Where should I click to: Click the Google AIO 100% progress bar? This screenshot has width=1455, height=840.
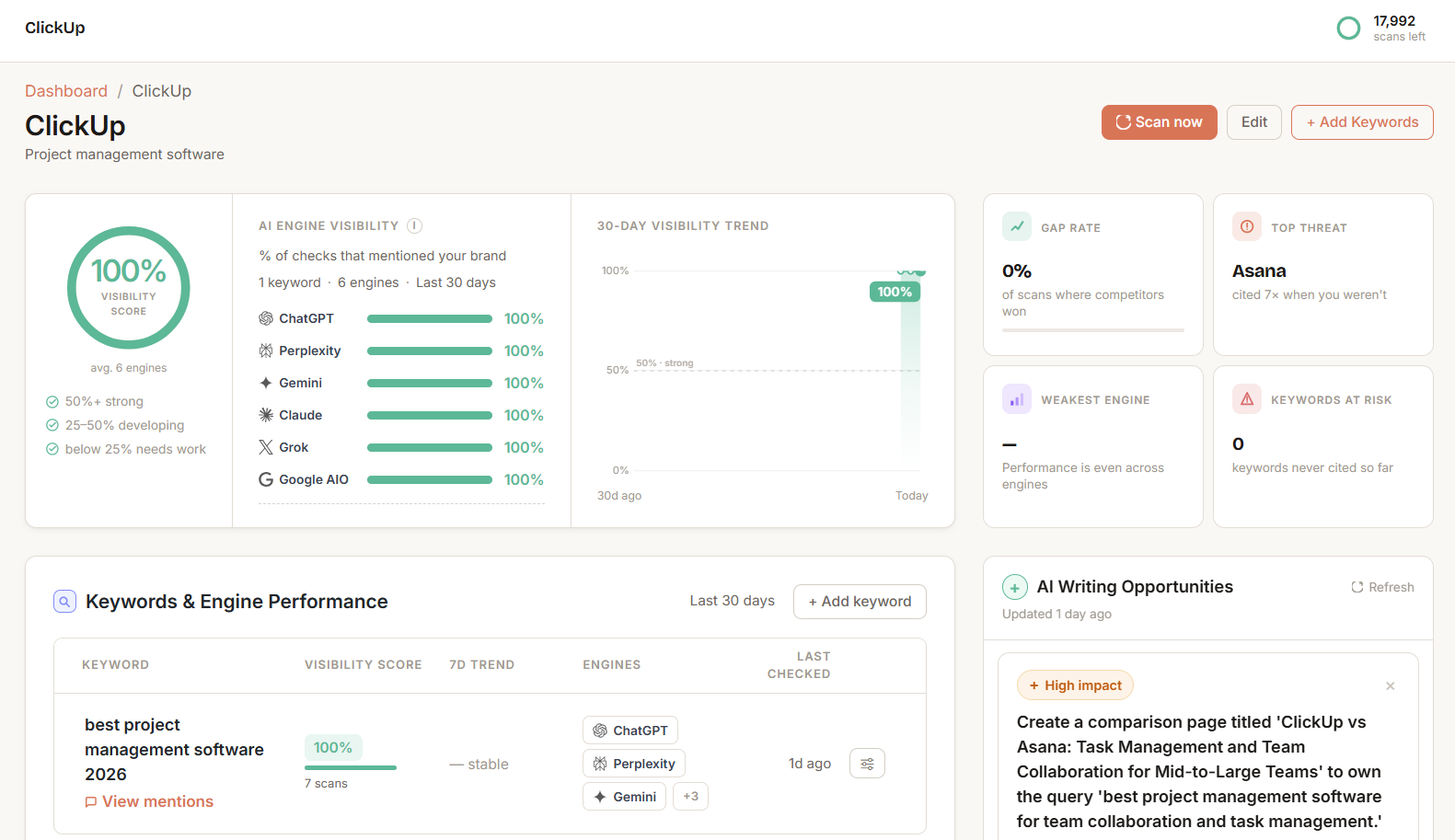pyautogui.click(x=430, y=480)
